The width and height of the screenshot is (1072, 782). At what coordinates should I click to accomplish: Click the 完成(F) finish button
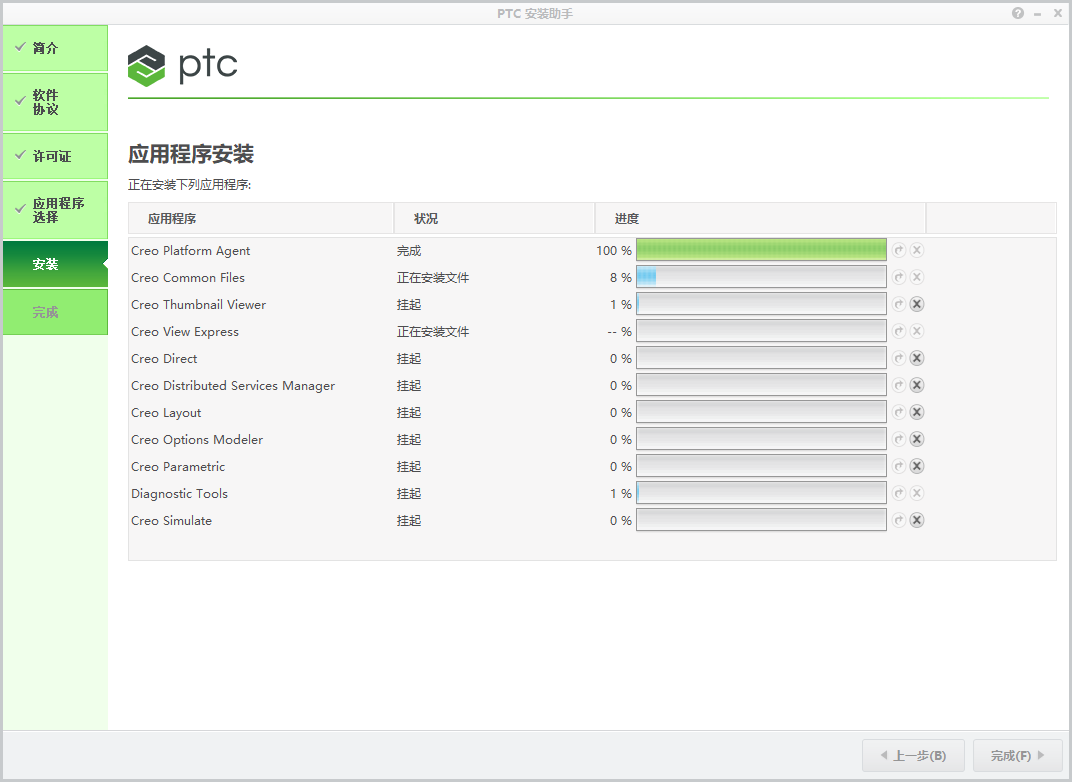point(1018,755)
